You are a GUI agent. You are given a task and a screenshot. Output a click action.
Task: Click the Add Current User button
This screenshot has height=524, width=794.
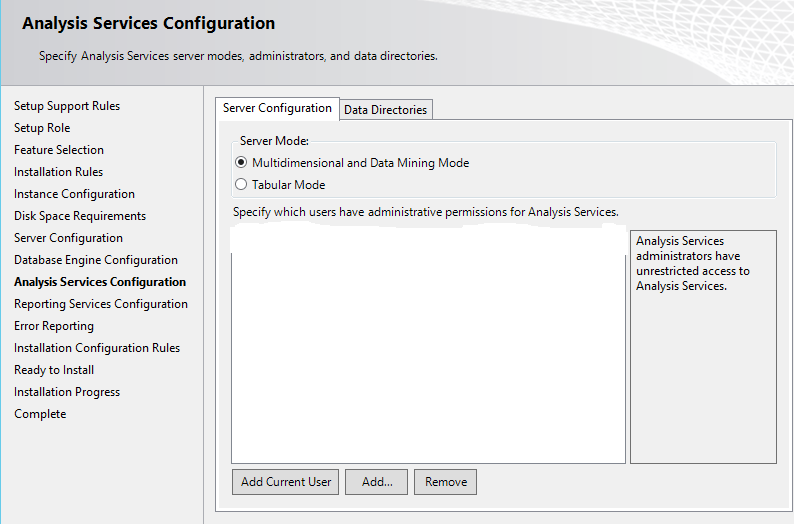click(286, 482)
